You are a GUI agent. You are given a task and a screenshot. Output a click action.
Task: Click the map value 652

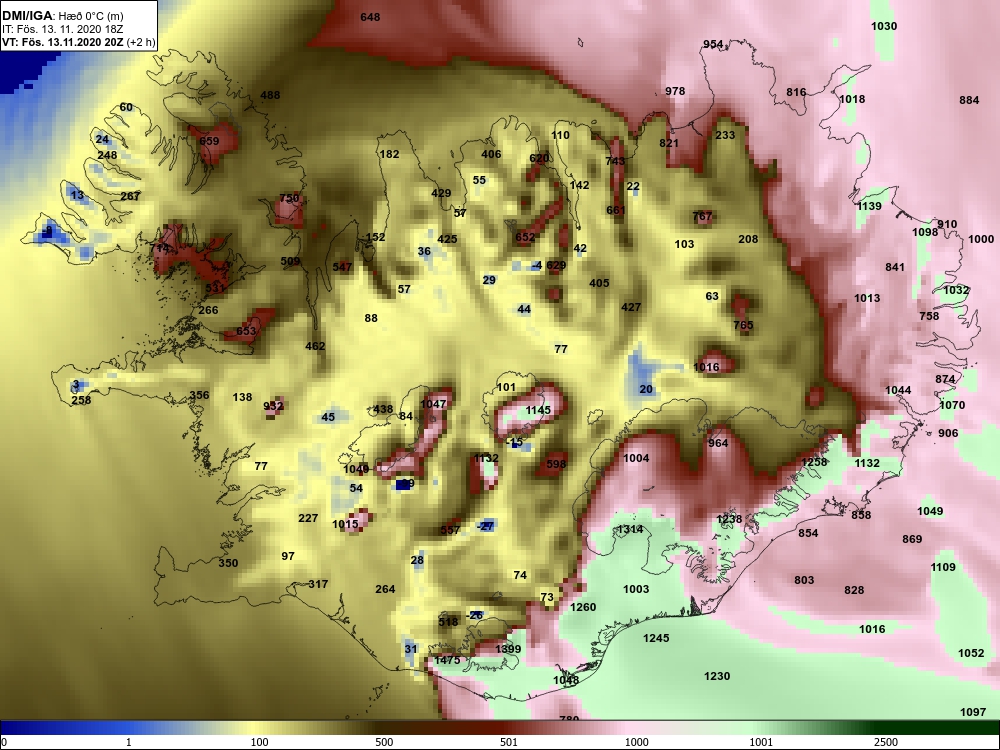pyautogui.click(x=525, y=237)
